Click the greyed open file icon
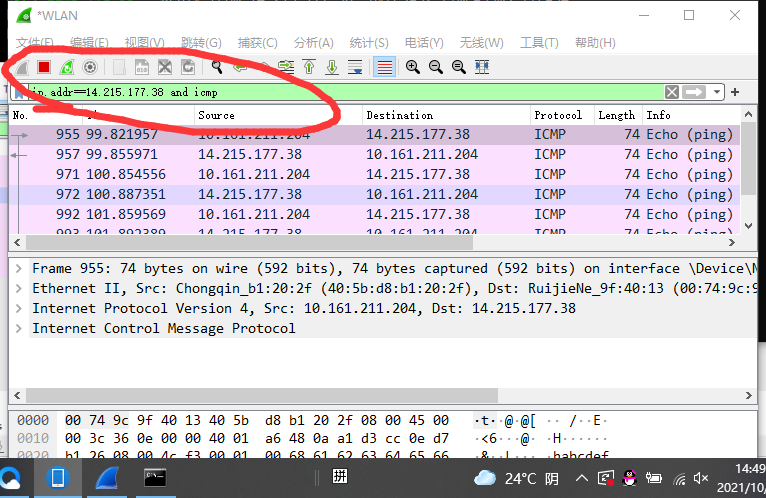 click(119, 67)
